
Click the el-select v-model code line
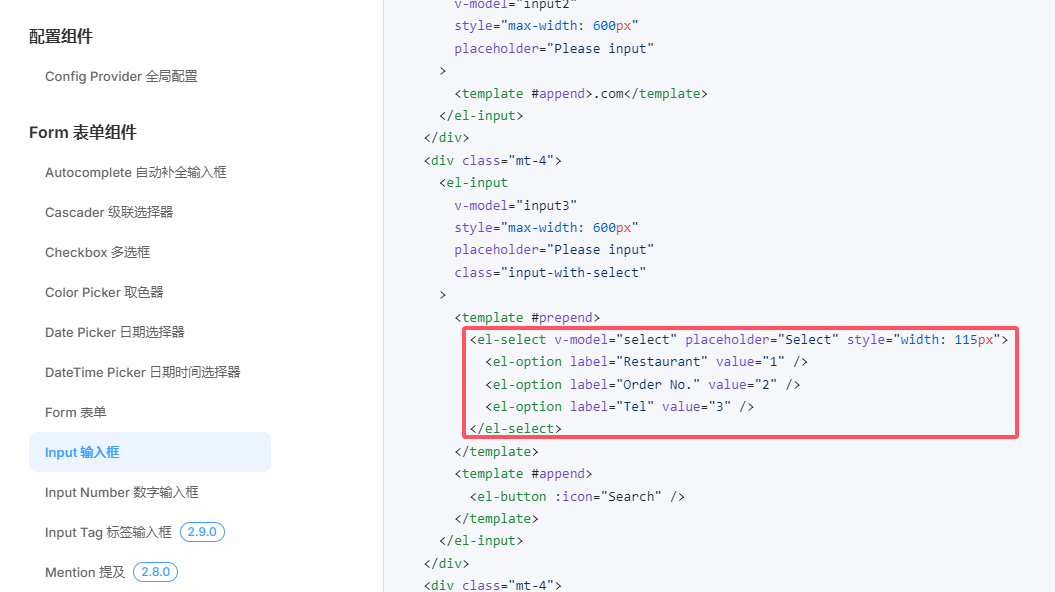point(738,339)
